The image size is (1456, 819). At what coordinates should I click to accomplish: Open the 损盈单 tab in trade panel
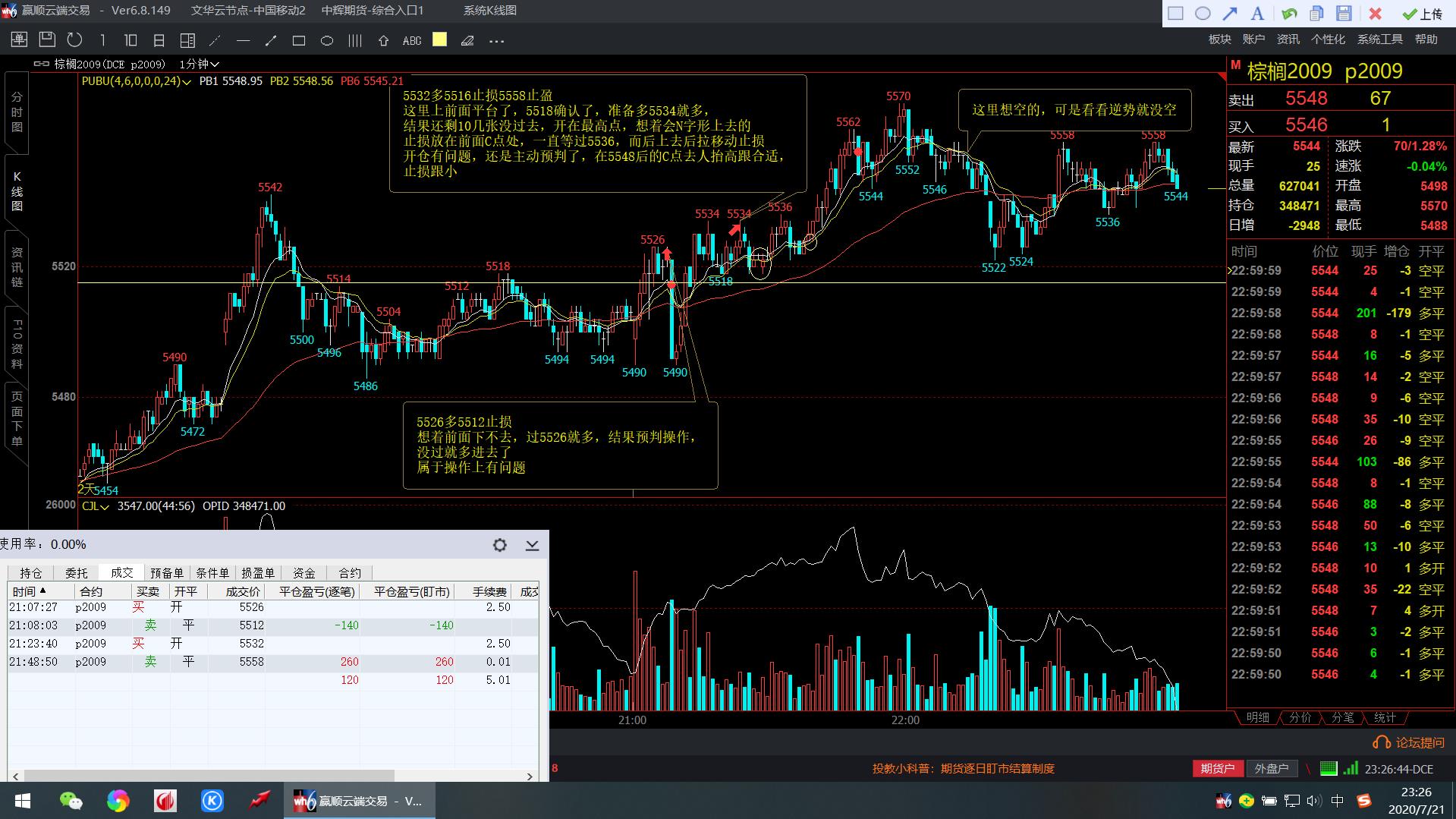258,573
